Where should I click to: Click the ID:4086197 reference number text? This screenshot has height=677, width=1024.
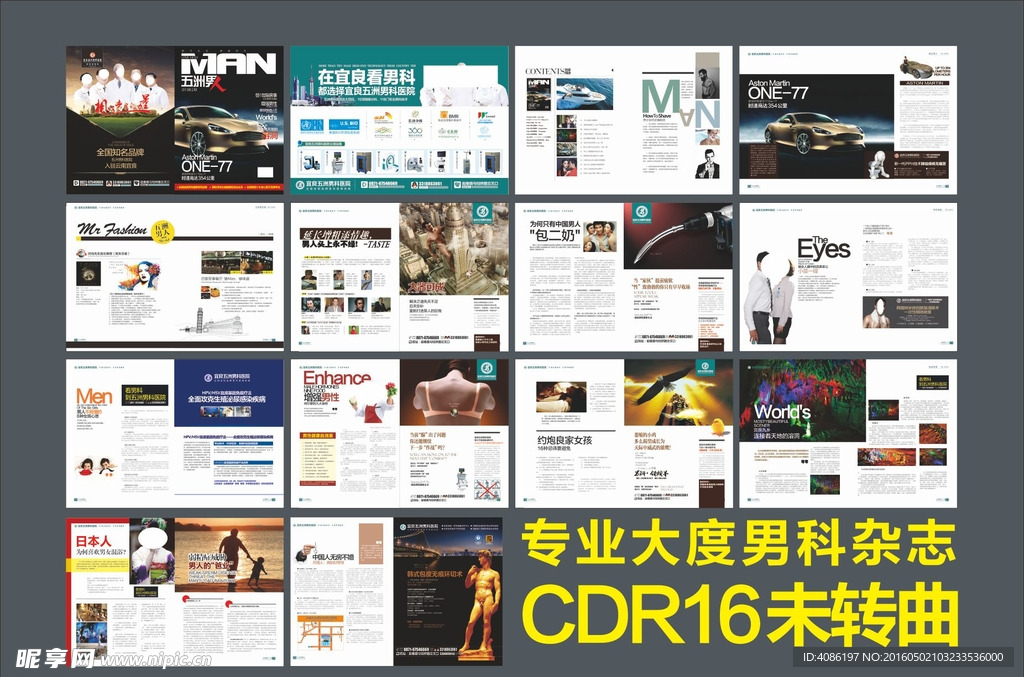point(839,657)
